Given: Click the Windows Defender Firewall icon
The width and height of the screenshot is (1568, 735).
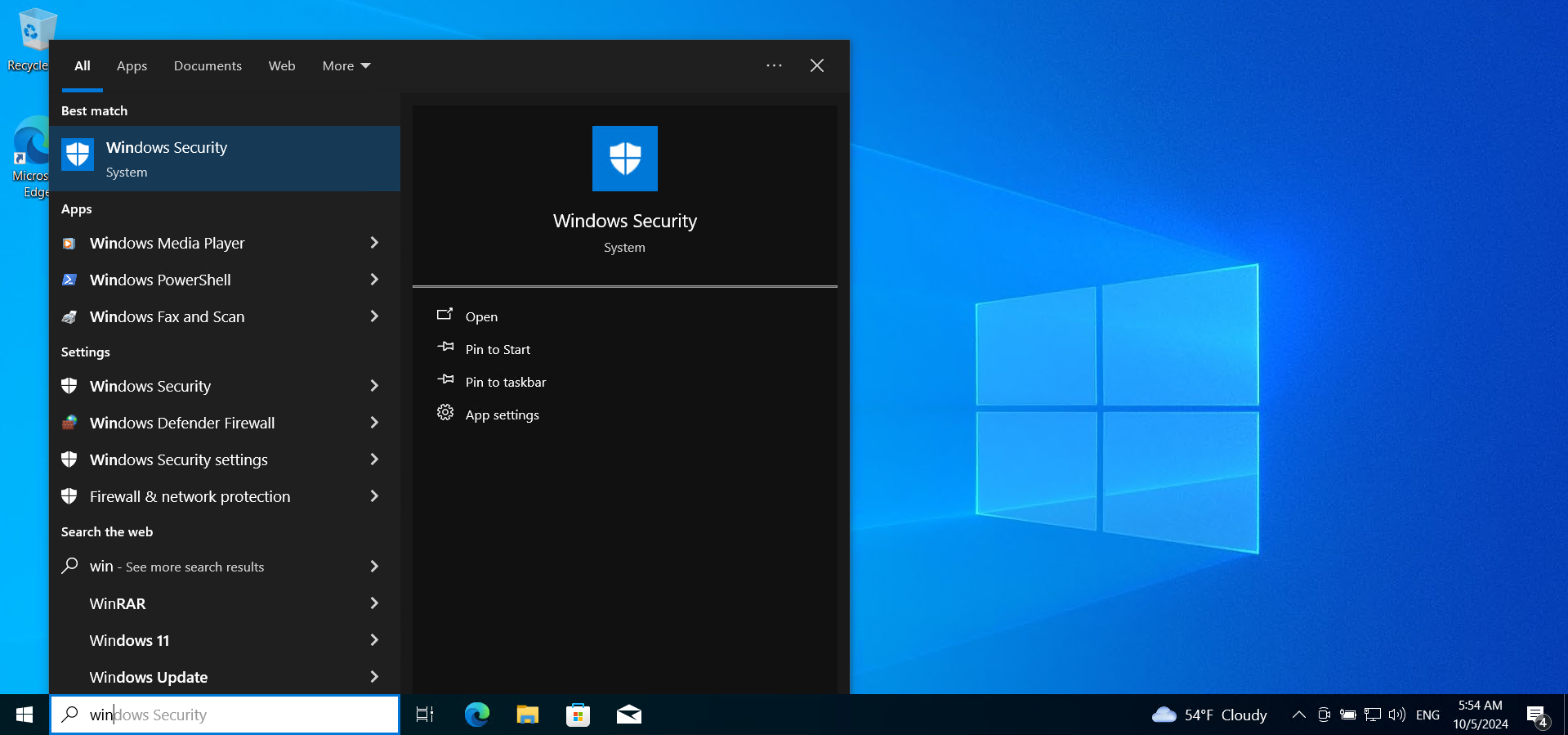Looking at the screenshot, I should (x=69, y=423).
